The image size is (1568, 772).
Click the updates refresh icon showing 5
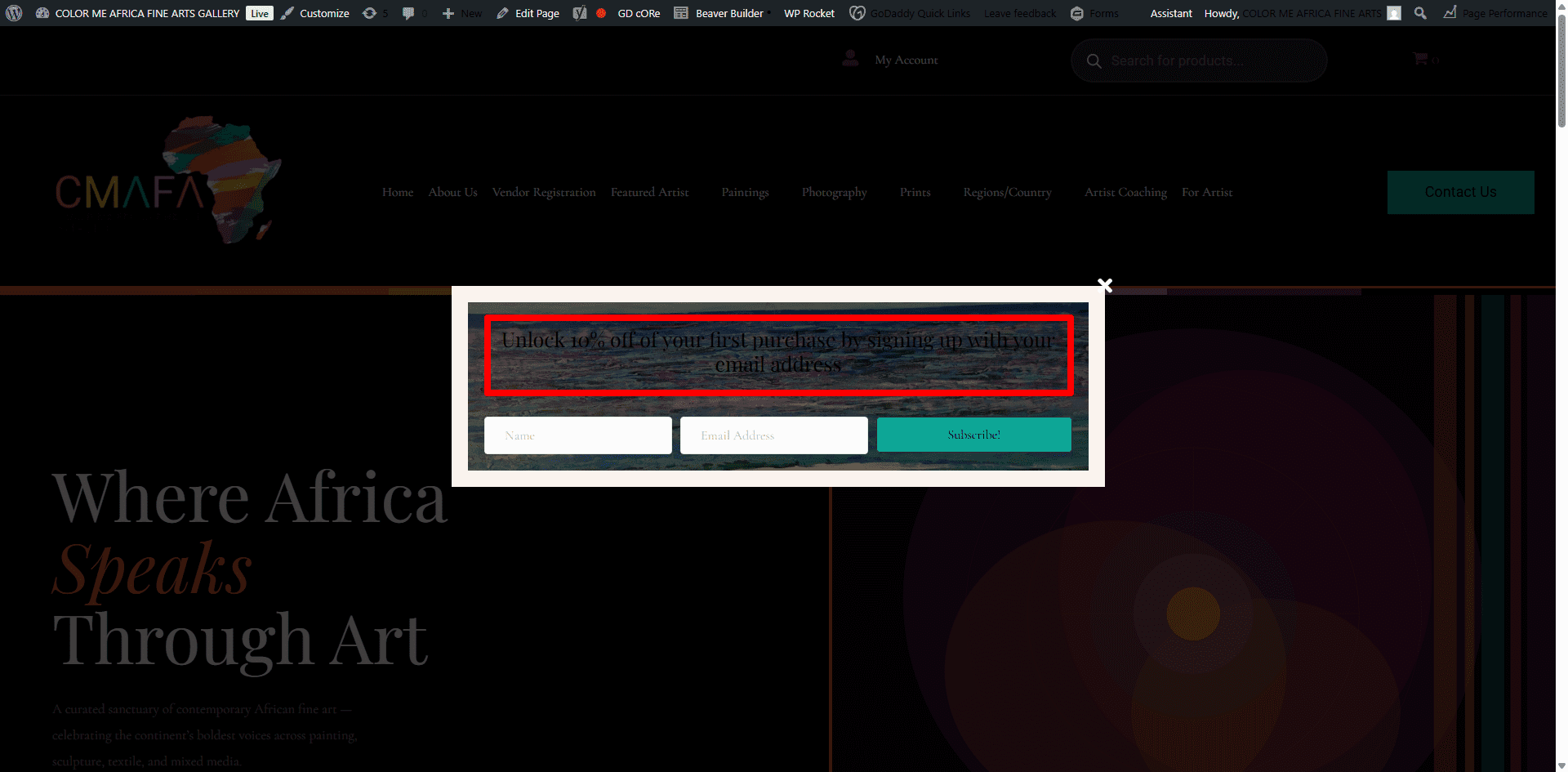[x=370, y=13]
